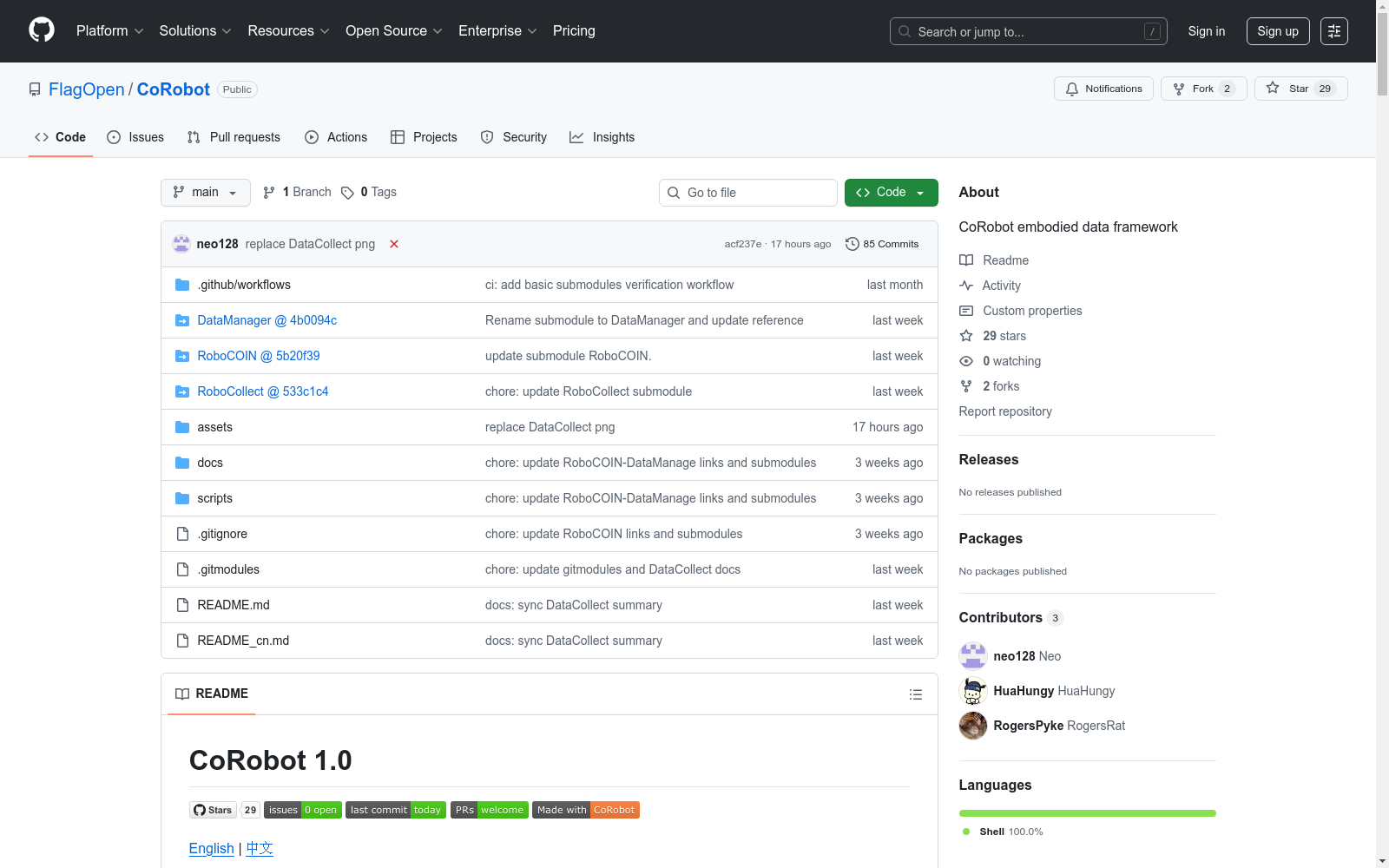
Task: Focus the Search or jump to field
Action: coord(1029,31)
